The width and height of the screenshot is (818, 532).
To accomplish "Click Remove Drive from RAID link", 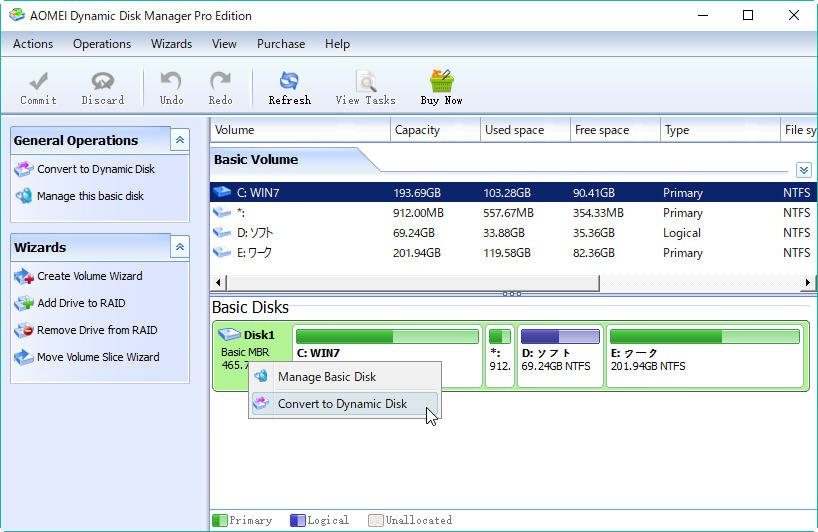I will point(97,330).
